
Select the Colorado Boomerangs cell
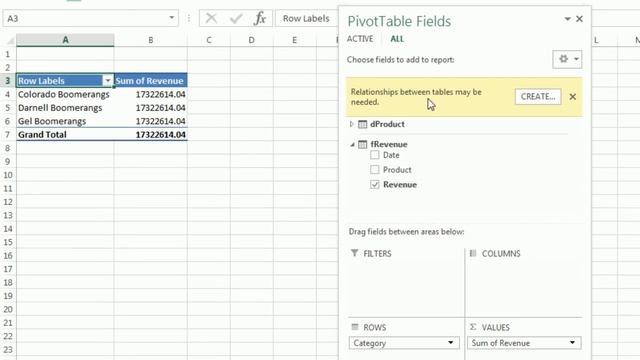(x=65, y=94)
